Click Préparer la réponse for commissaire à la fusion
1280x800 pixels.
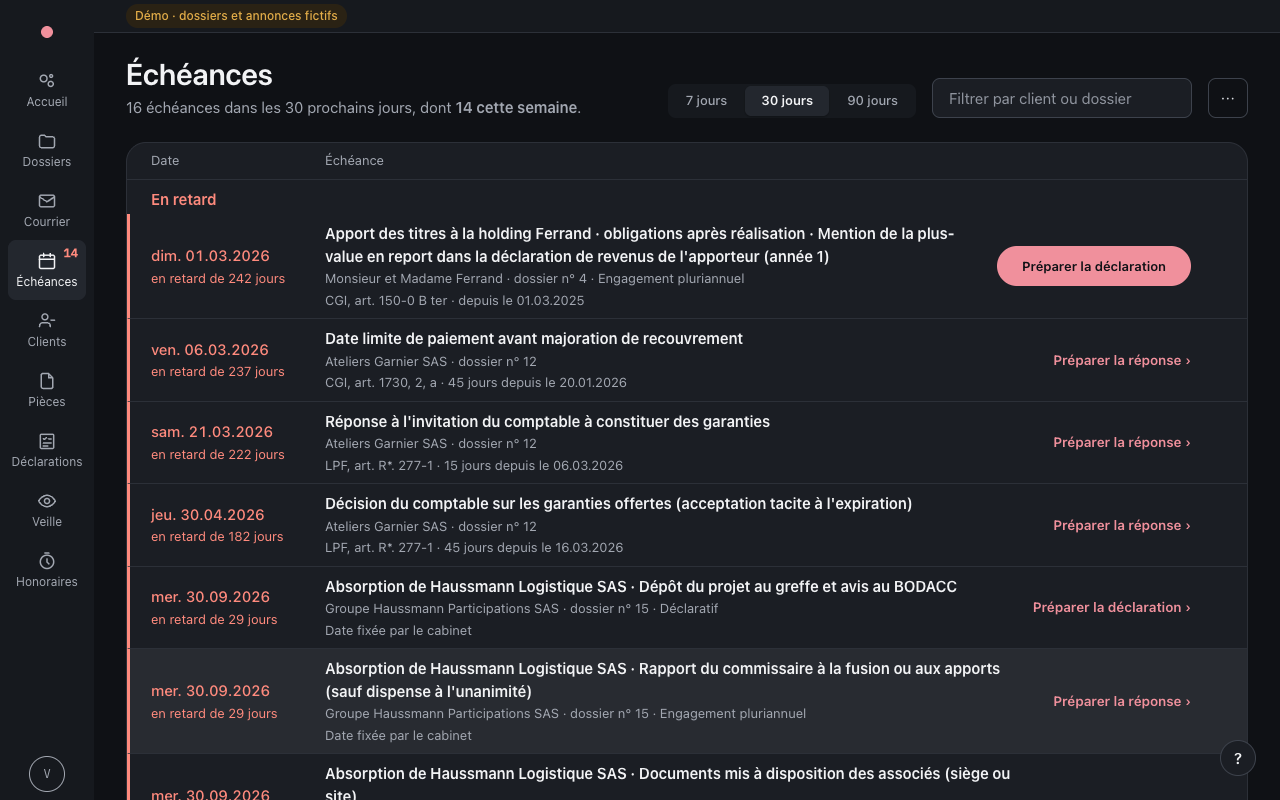tap(1121, 701)
